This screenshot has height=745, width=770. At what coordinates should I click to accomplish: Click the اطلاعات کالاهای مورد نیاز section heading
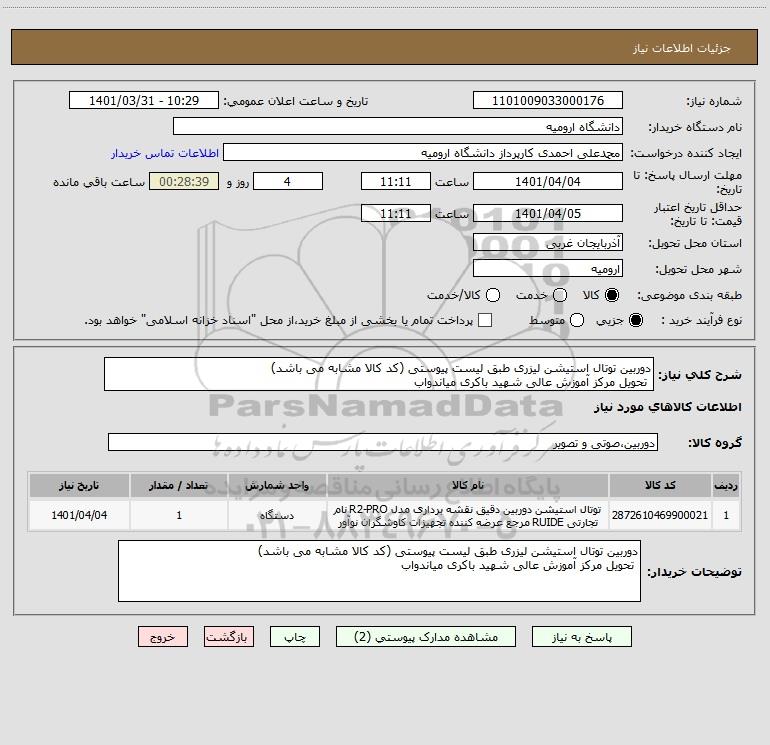[668, 407]
